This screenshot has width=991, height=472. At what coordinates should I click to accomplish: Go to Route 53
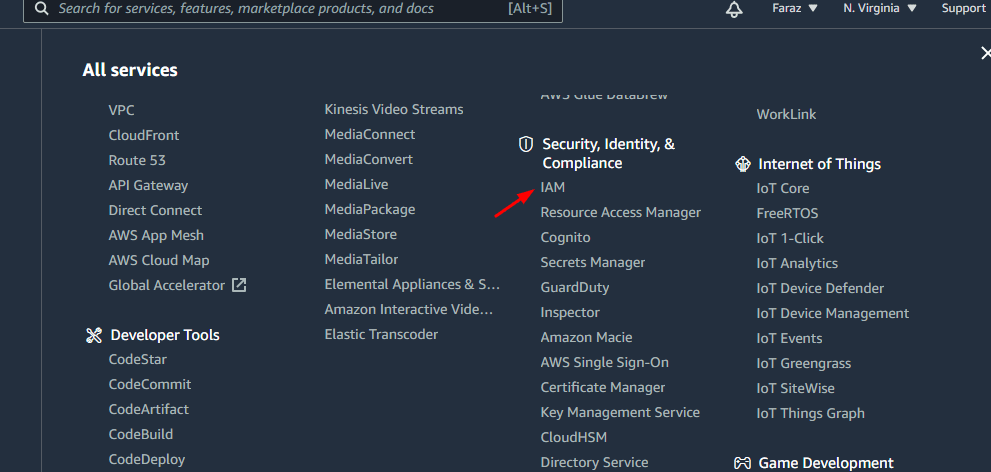click(137, 160)
